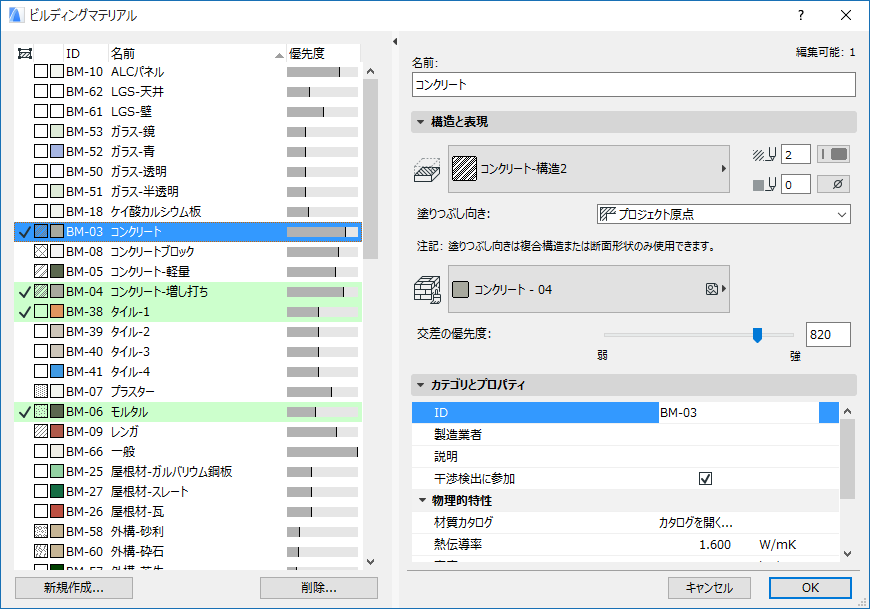Viewport: 870px width, 609px height.
Task: Click the dotted fill icon of BM-07 プラスター
Action: (x=41, y=391)
